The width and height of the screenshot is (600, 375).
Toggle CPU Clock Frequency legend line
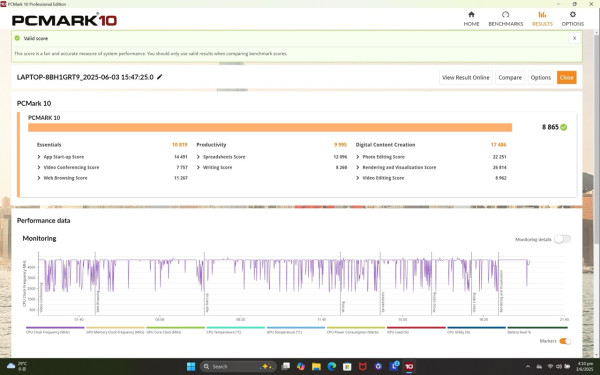tap(55, 328)
